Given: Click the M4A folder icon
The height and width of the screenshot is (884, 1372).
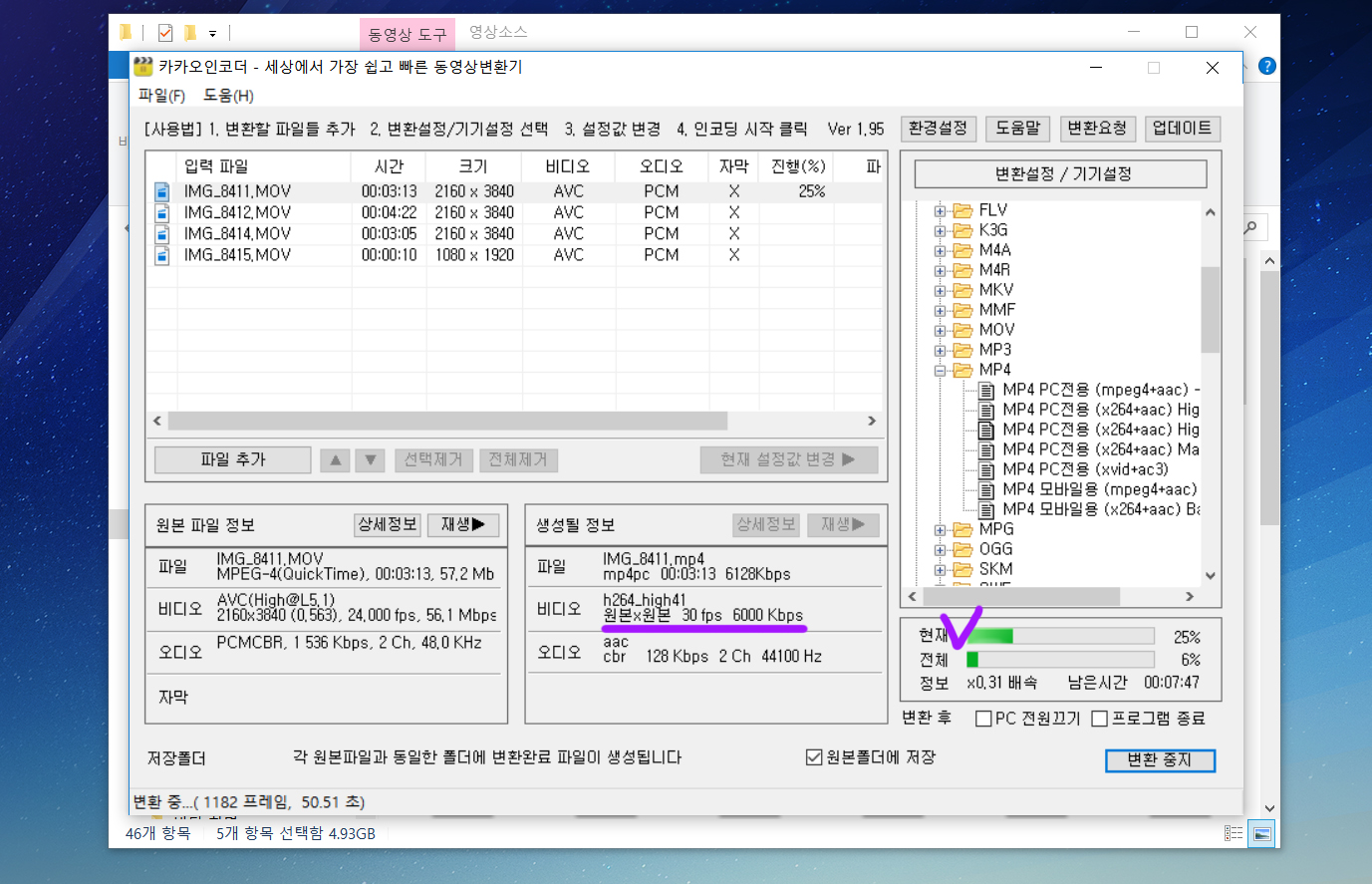Looking at the screenshot, I should pyautogui.click(x=962, y=250).
